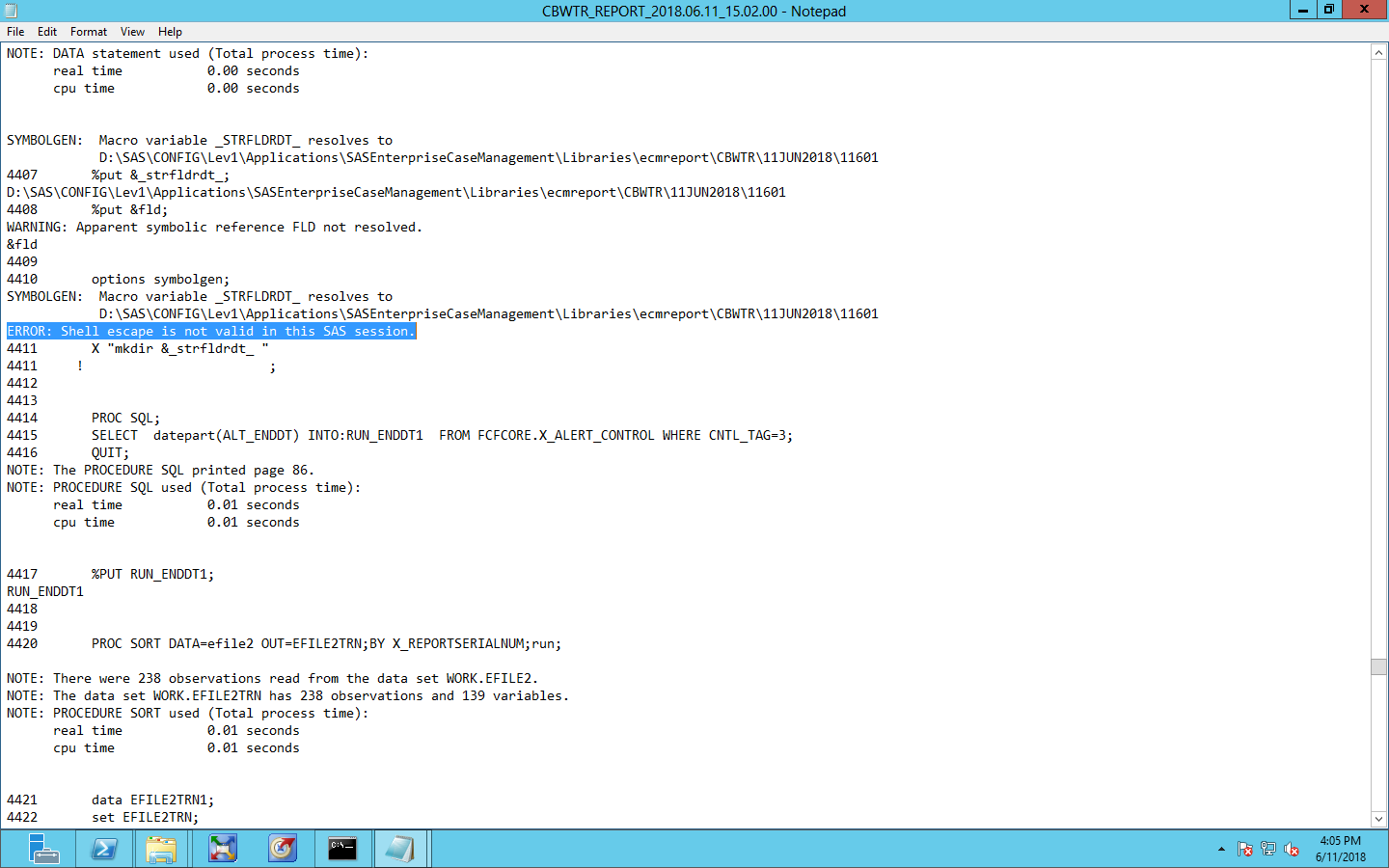The image size is (1389, 868).
Task: Open the volume tray icon
Action: tap(1290, 850)
